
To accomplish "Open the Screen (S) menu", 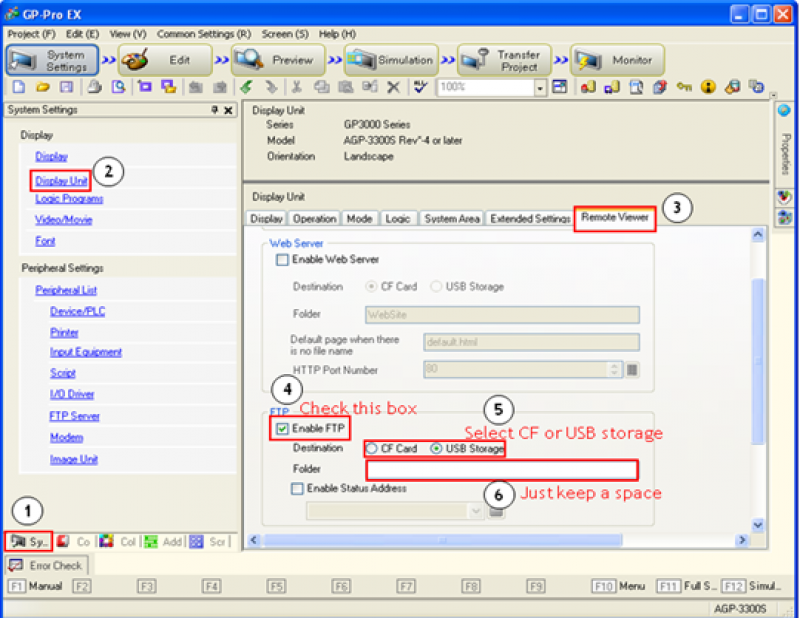I will click(285, 34).
